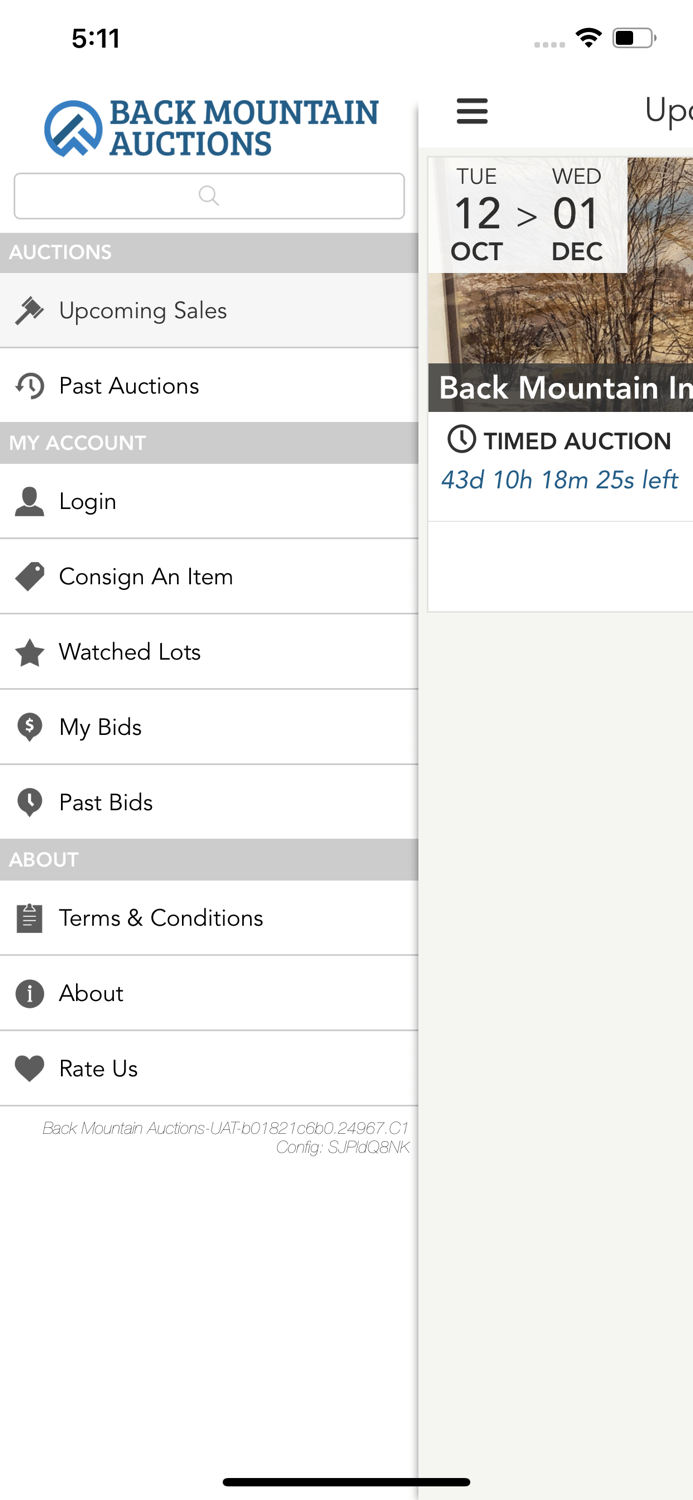Tap the Rate Us heart icon
The width and height of the screenshot is (693, 1500).
(x=30, y=1067)
